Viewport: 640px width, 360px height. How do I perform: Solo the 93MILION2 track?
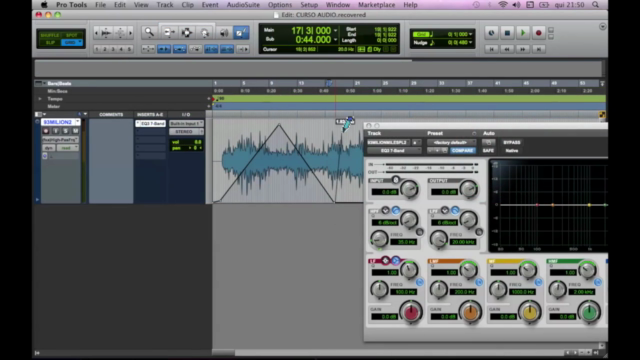65,131
